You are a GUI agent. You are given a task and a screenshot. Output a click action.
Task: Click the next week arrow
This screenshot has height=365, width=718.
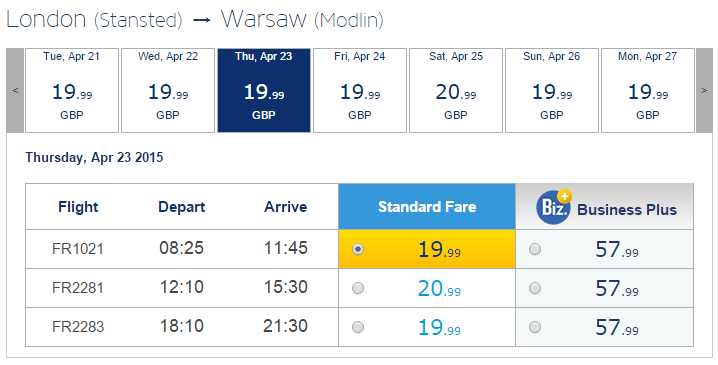(x=704, y=91)
